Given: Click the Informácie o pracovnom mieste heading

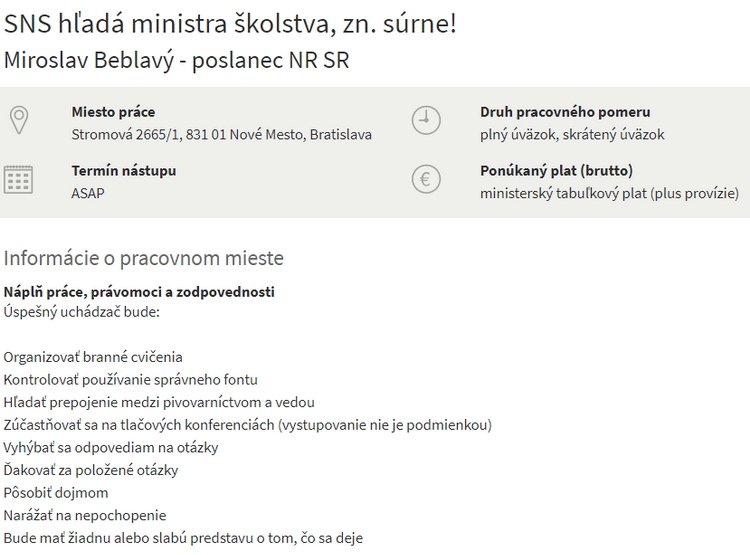Looking at the screenshot, I should [144, 258].
